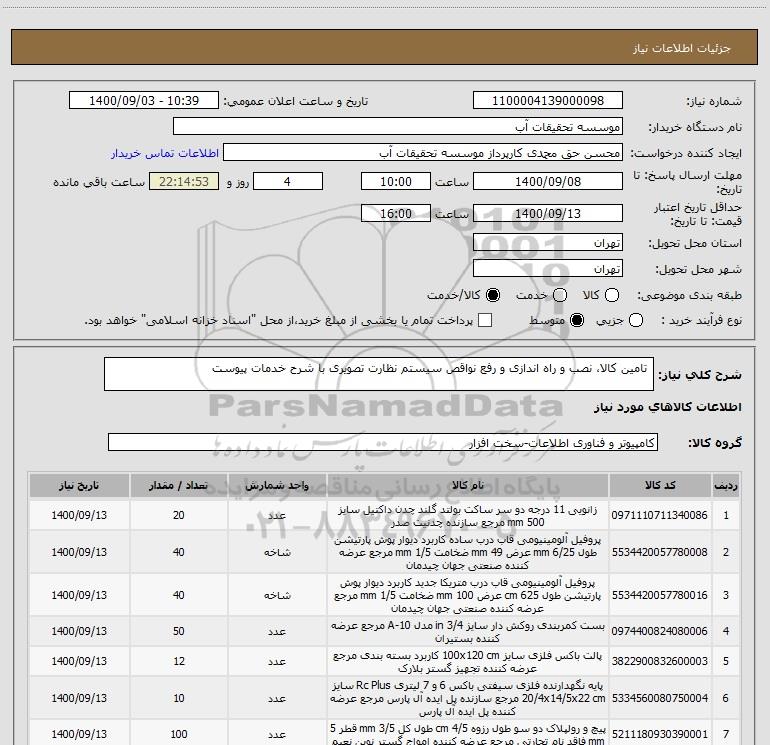
Task: Click quantity 10 in row 6
Action: 178,698
